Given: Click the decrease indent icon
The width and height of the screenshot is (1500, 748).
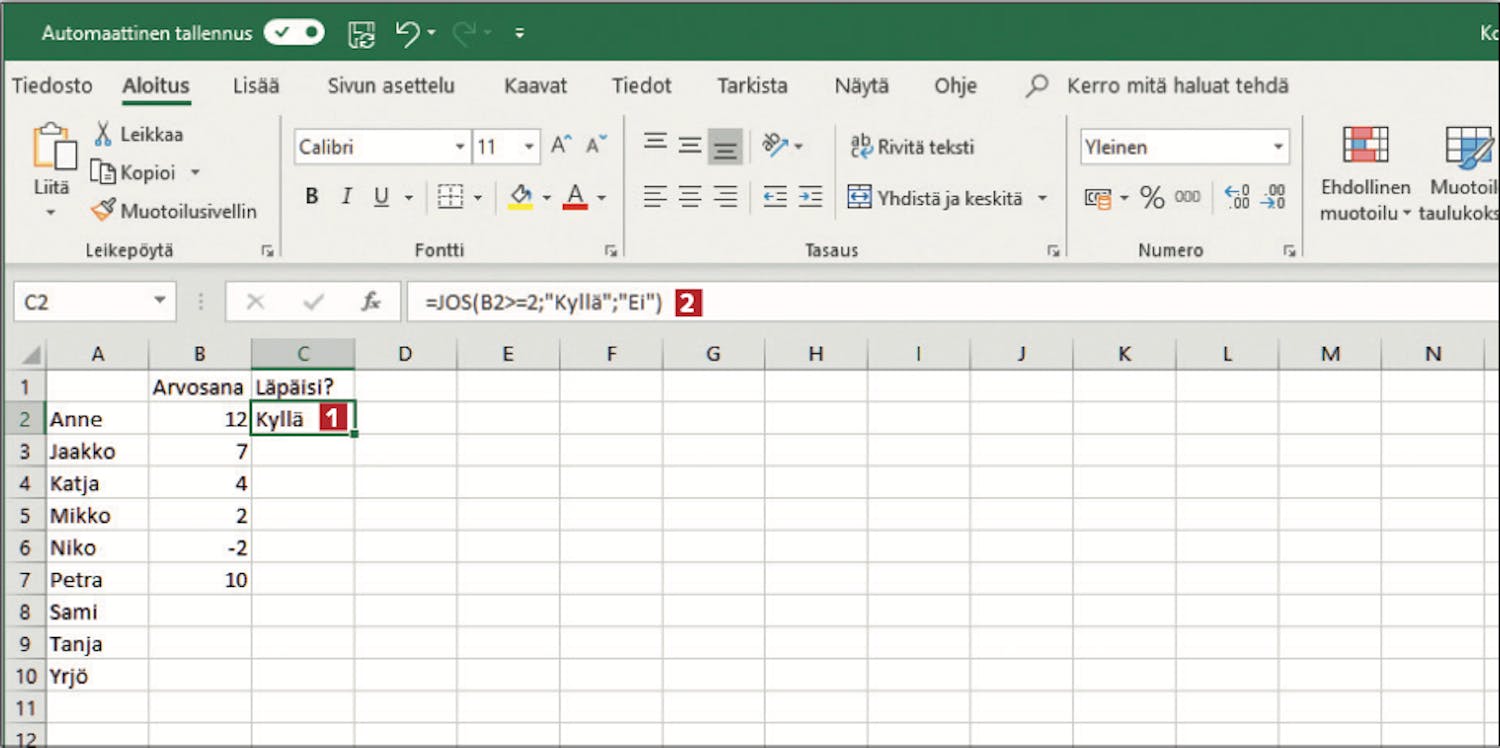Looking at the screenshot, I should pos(775,197).
